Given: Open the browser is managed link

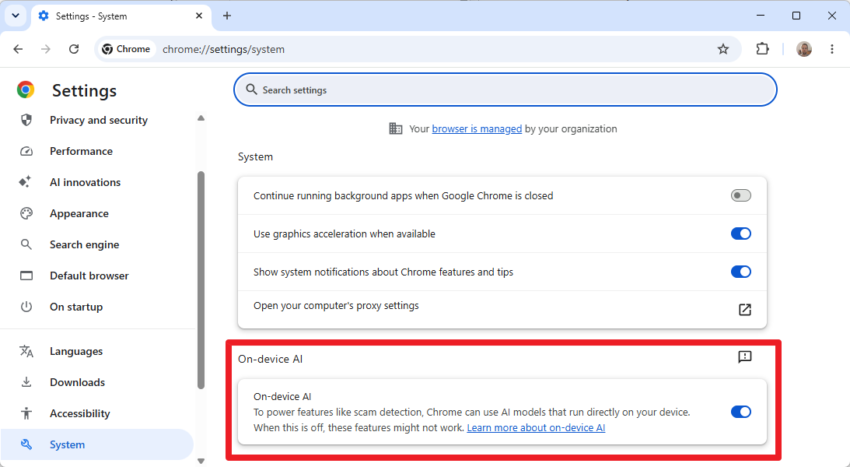Looking at the screenshot, I should pos(476,129).
